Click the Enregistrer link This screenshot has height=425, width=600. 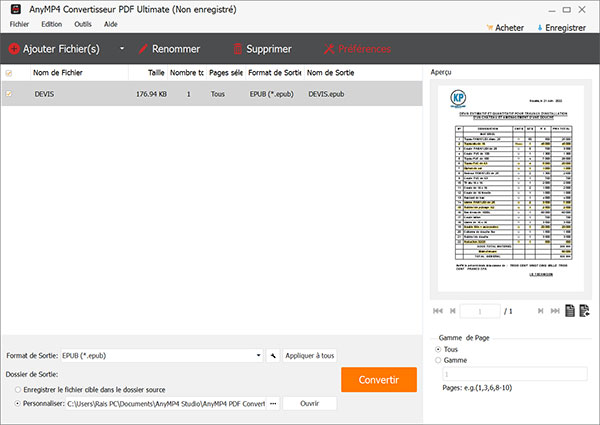[x=561, y=28]
